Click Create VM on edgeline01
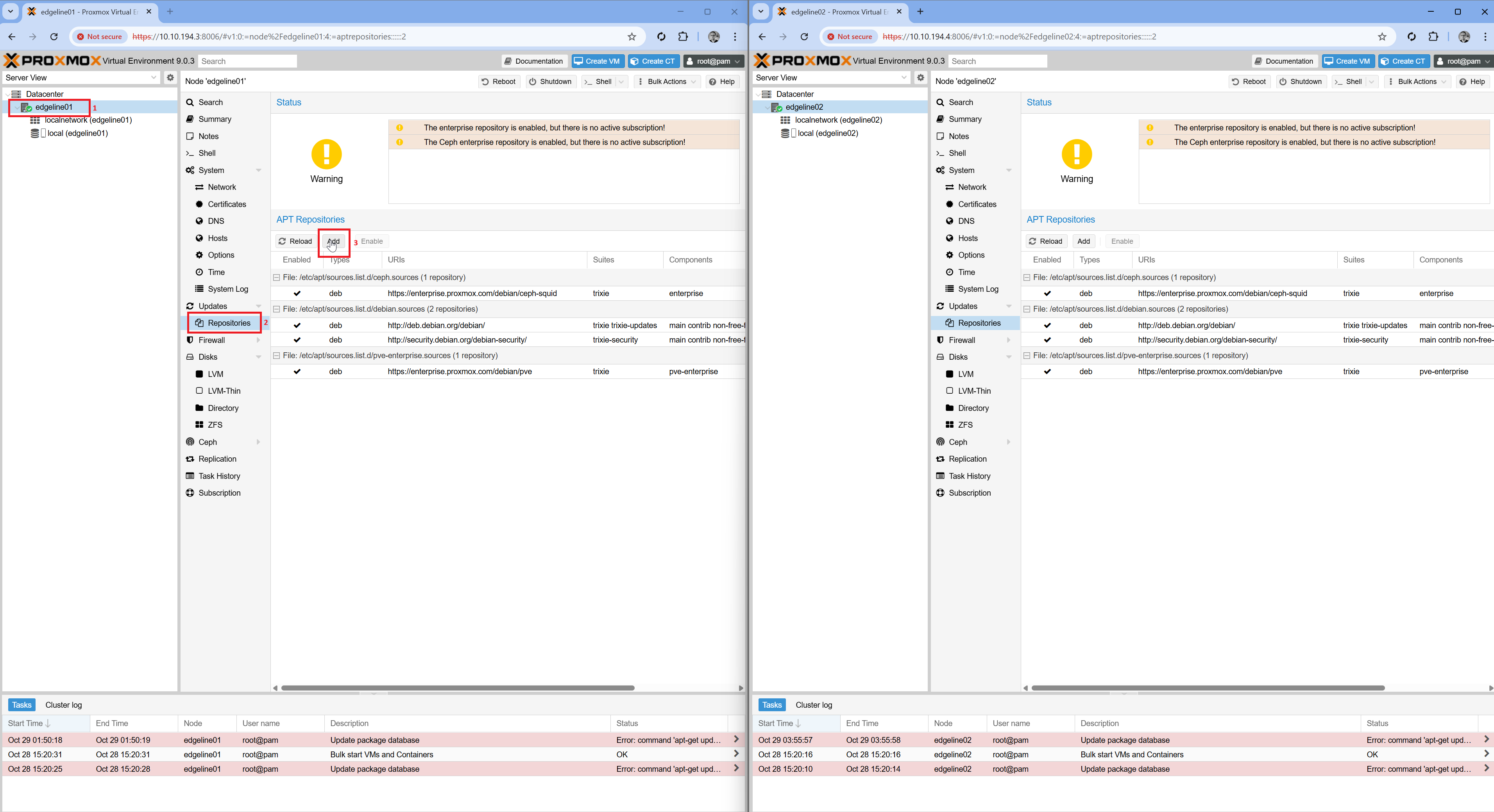The height and width of the screenshot is (812, 1494). 598,61
